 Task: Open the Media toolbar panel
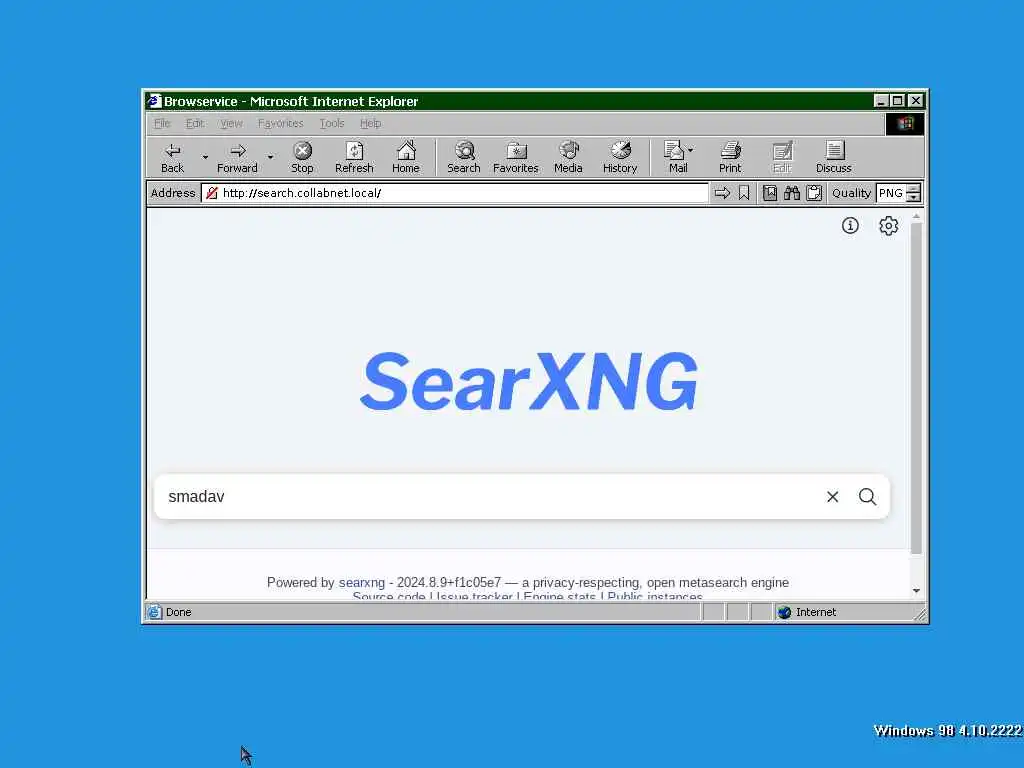(x=568, y=158)
